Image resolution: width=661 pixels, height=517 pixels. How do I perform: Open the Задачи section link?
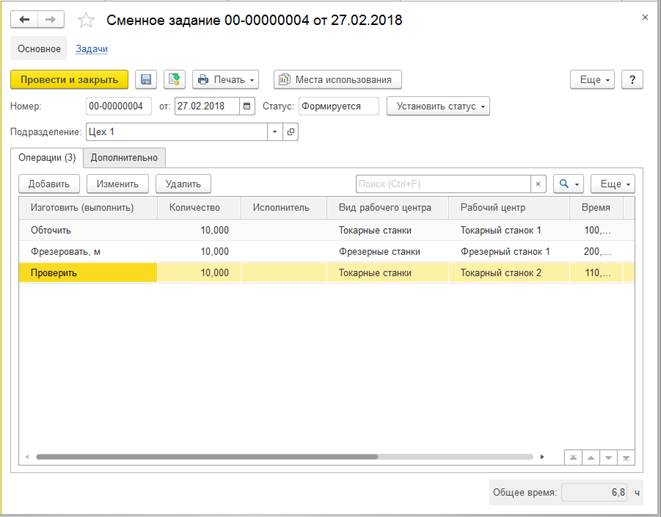[x=92, y=48]
